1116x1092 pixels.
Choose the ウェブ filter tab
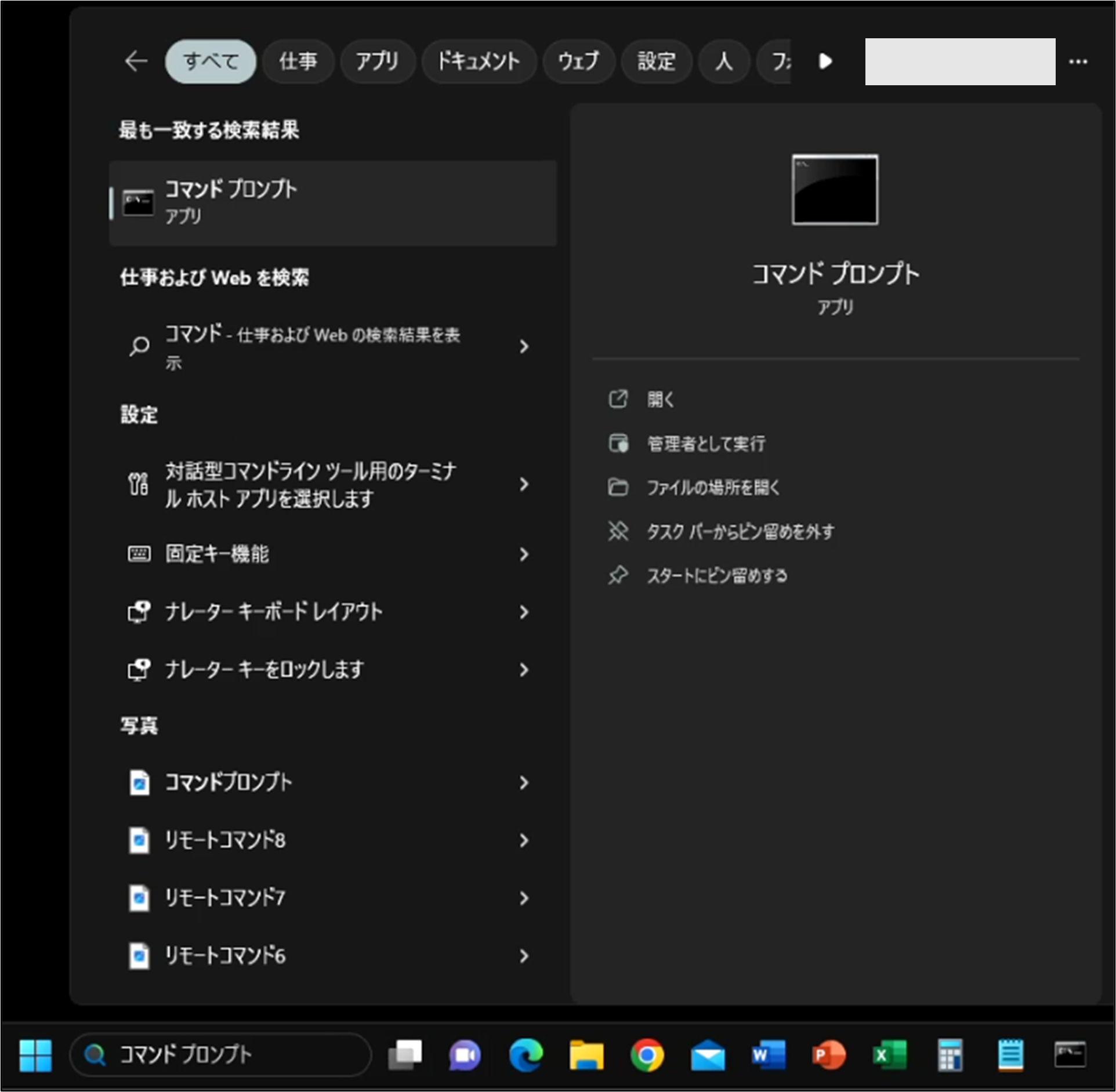[x=578, y=61]
